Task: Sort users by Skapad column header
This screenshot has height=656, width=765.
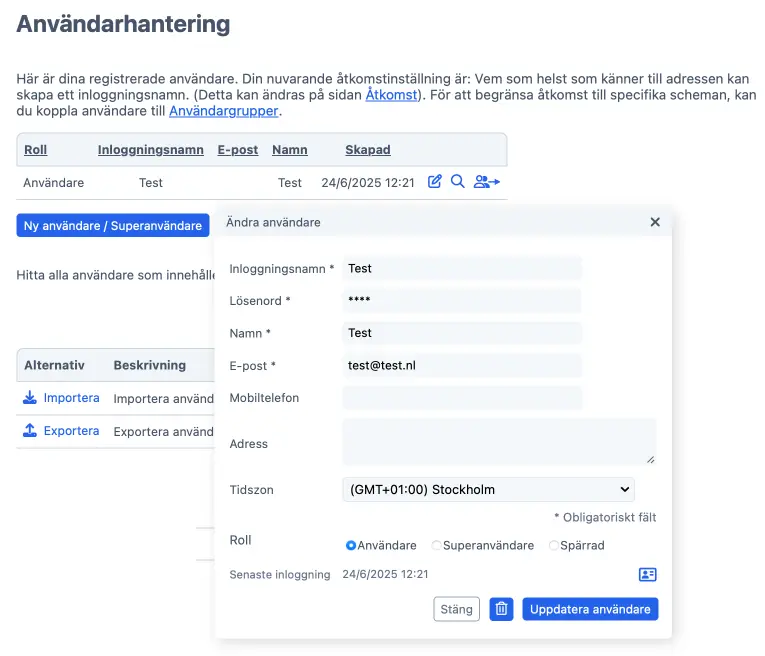Action: tap(368, 150)
